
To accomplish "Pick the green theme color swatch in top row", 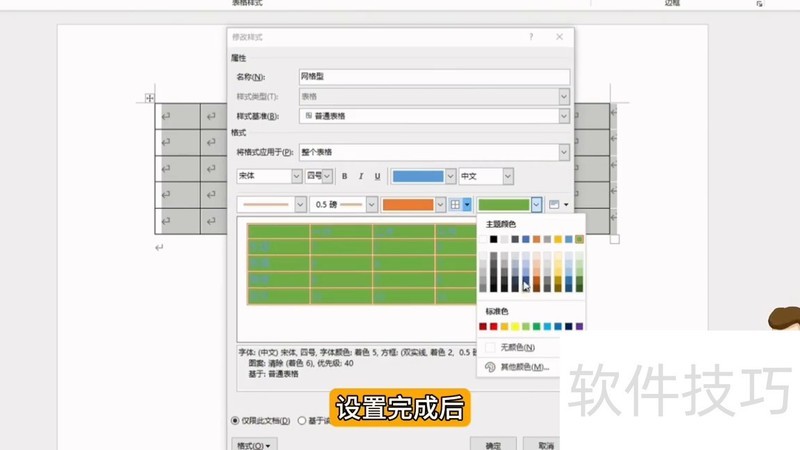I will 579,239.
